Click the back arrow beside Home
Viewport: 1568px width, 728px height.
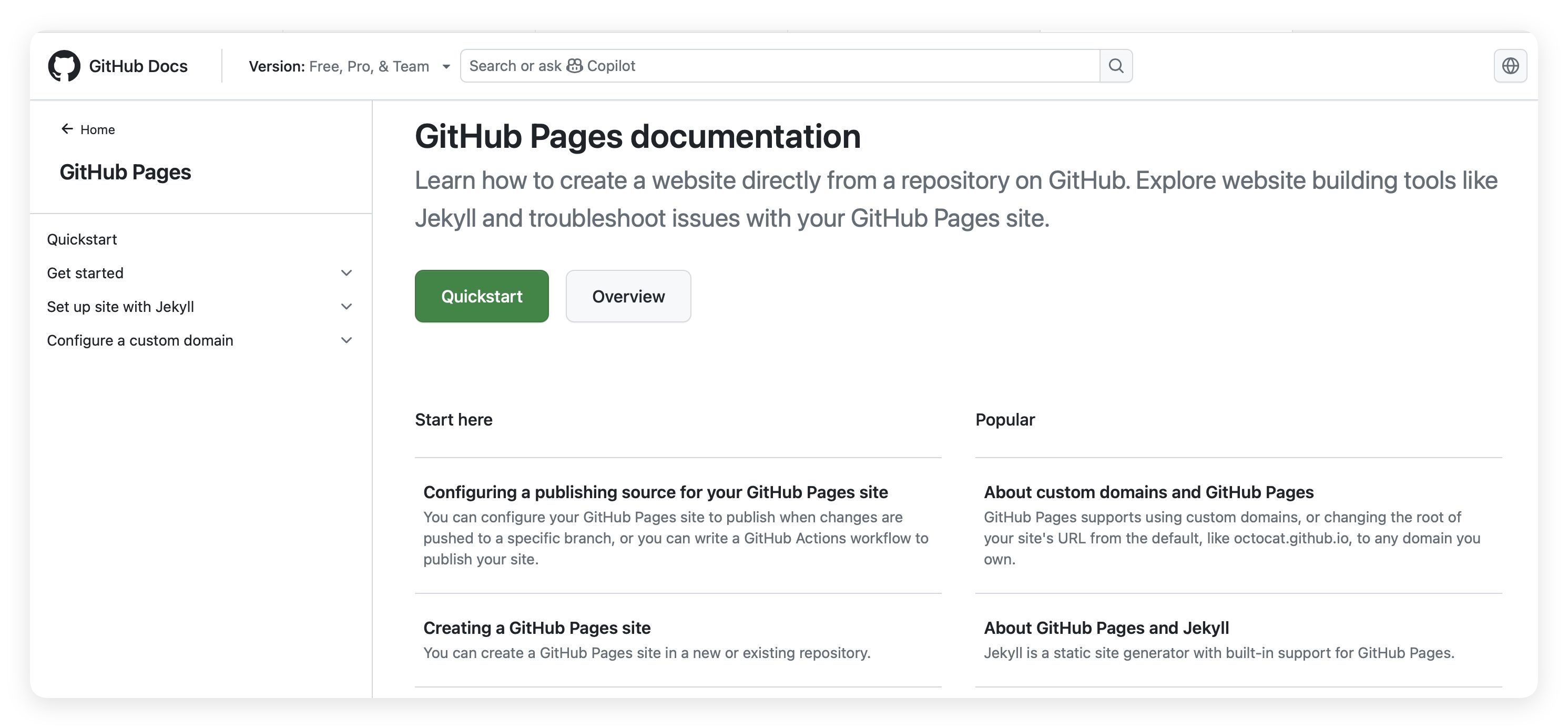tap(67, 129)
